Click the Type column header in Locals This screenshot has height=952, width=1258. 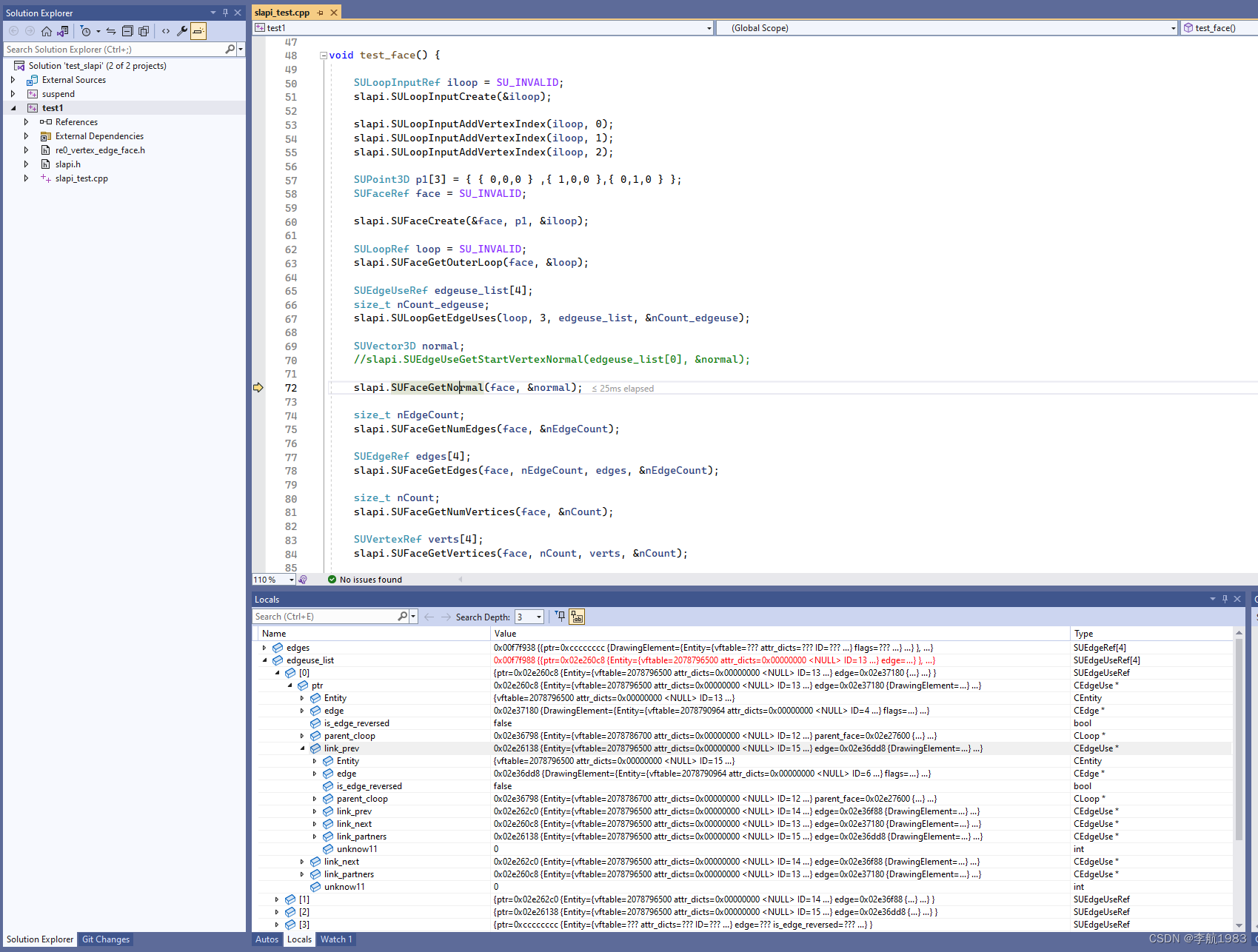1151,634
